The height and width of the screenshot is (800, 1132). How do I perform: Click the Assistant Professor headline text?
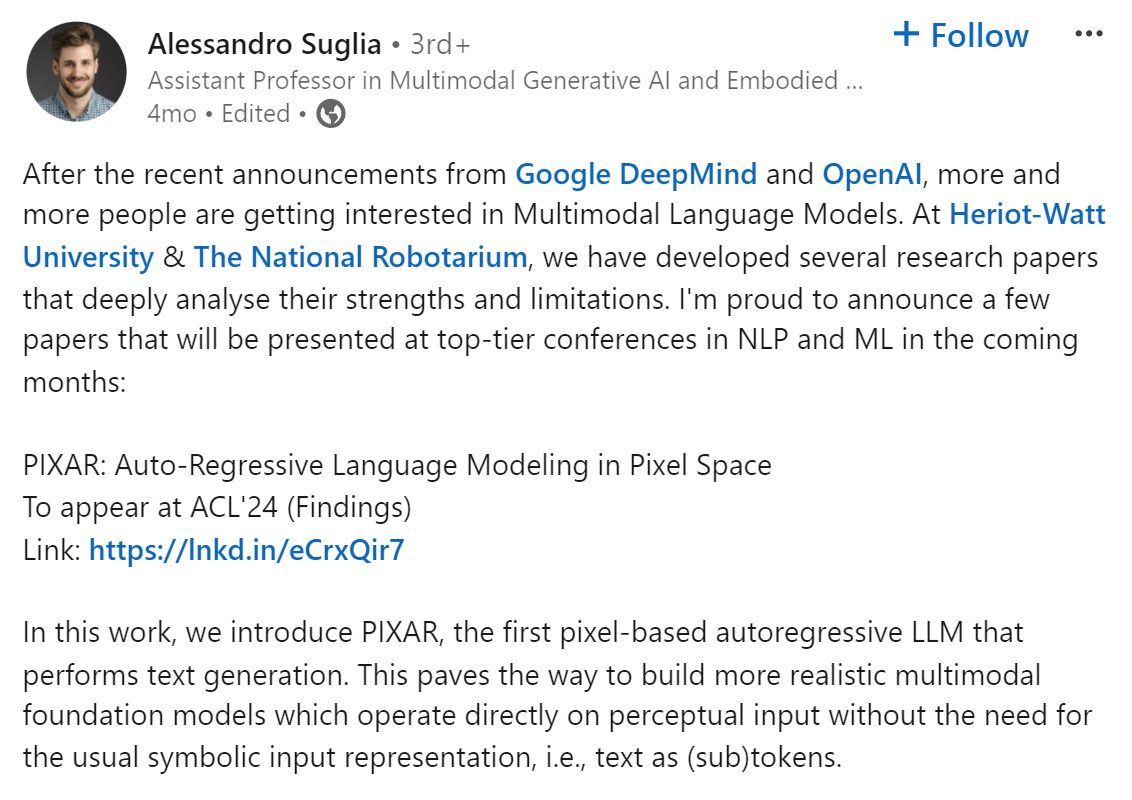[504, 81]
